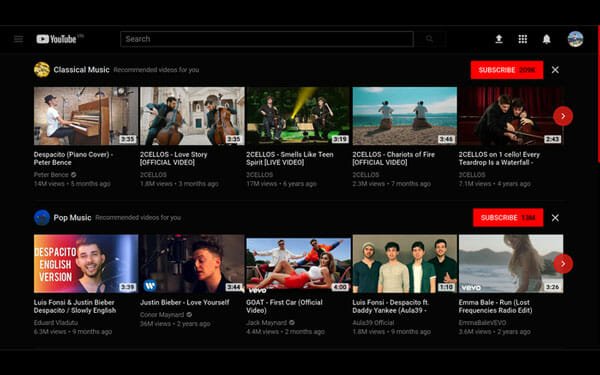Open the upload video icon

[x=499, y=39]
